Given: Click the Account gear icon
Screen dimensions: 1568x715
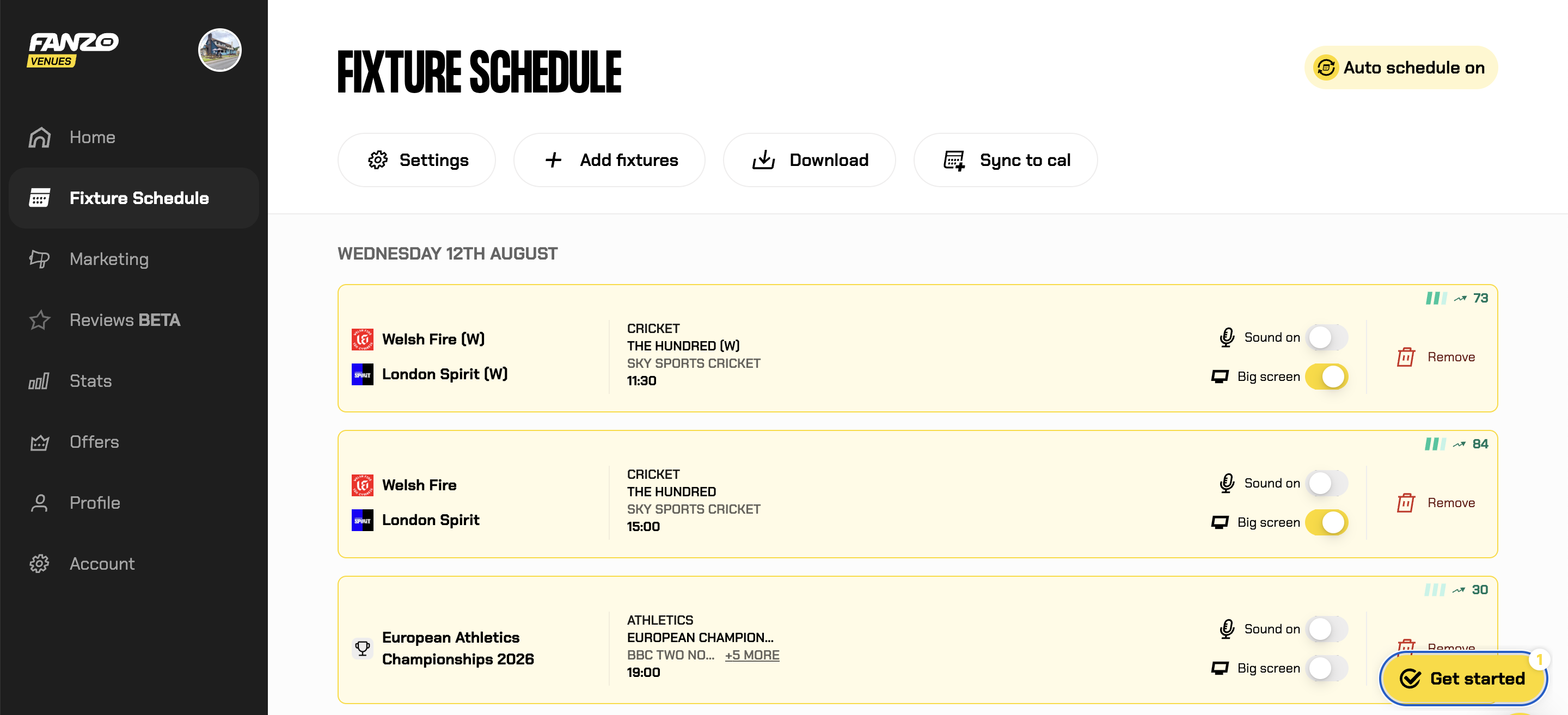Looking at the screenshot, I should [40, 564].
